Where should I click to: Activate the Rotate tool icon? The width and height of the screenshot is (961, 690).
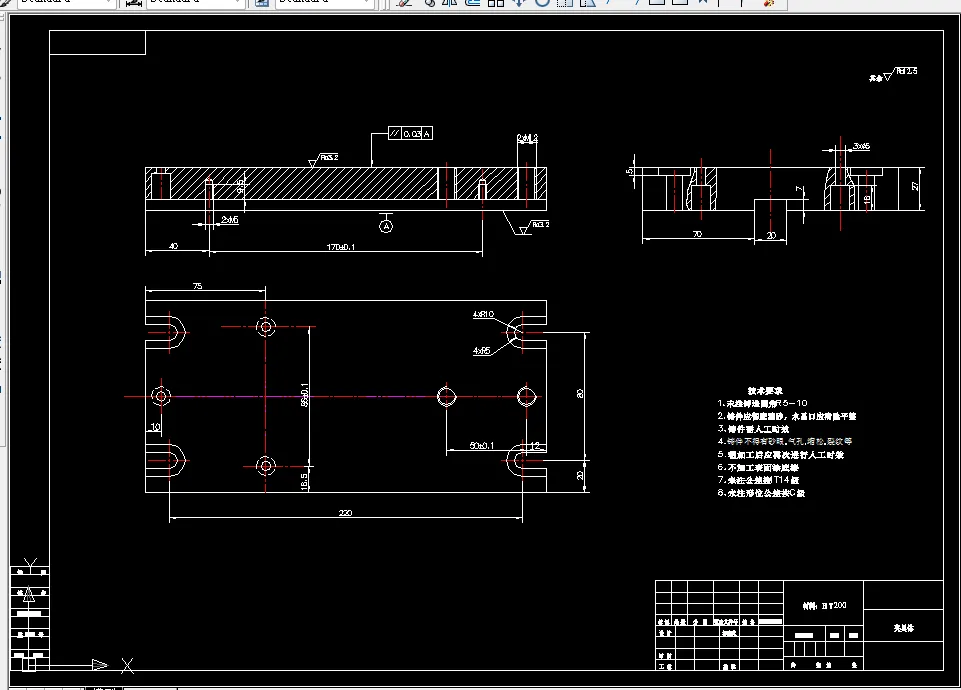tap(542, 2)
